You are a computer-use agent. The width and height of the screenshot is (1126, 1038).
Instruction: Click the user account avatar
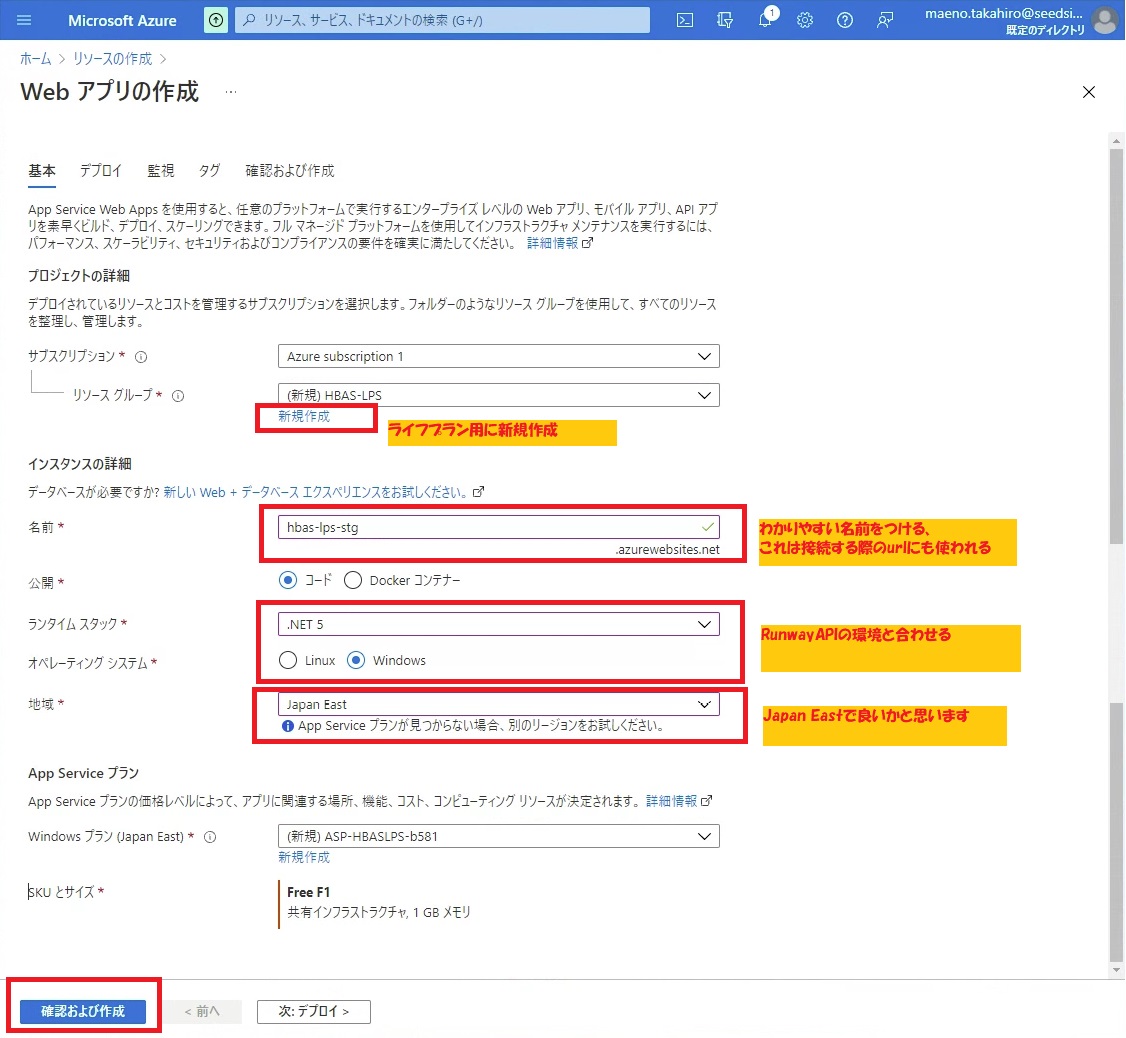[1104, 20]
